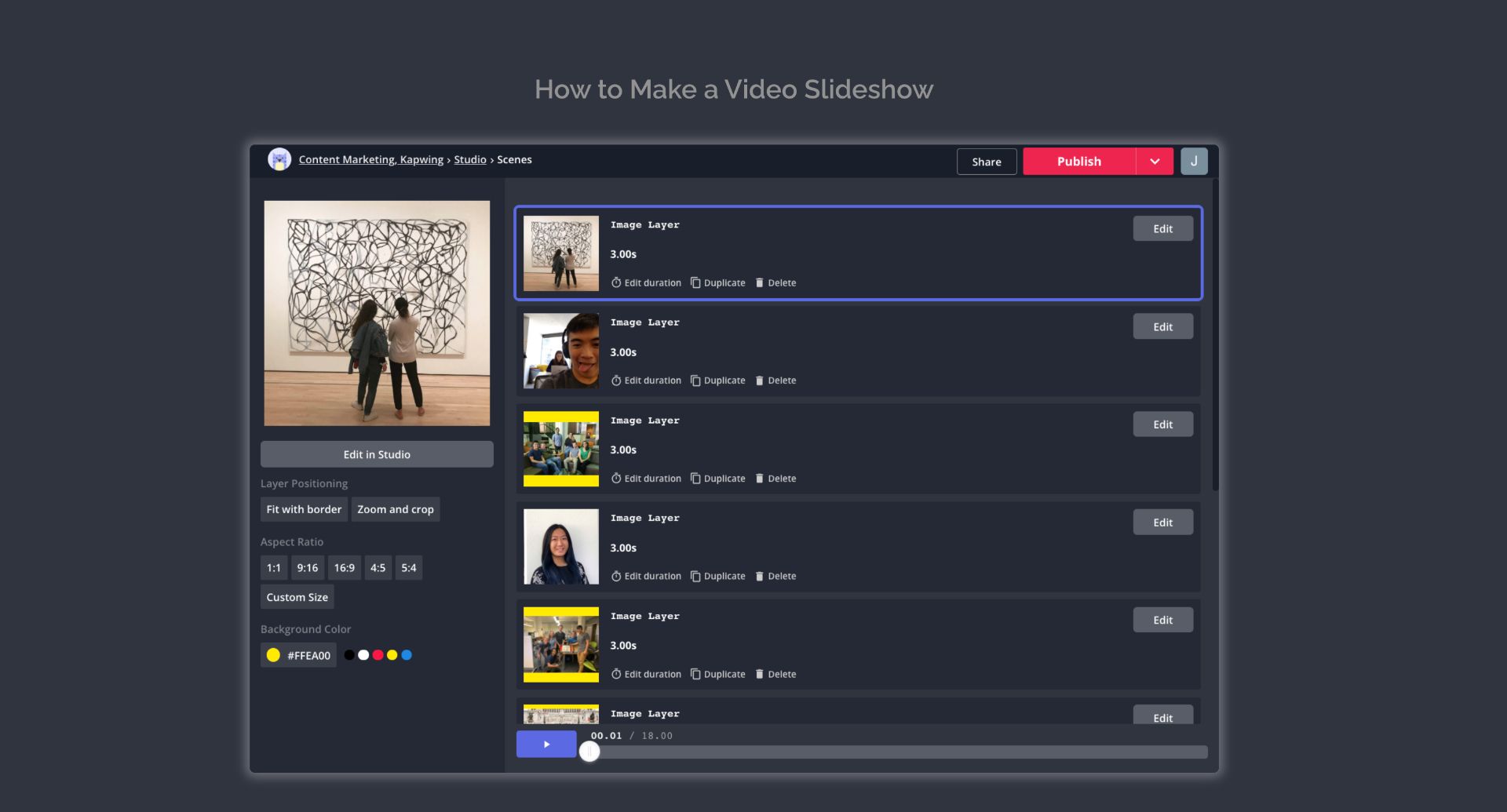Open Edit duration for the first scene

pyautogui.click(x=645, y=282)
